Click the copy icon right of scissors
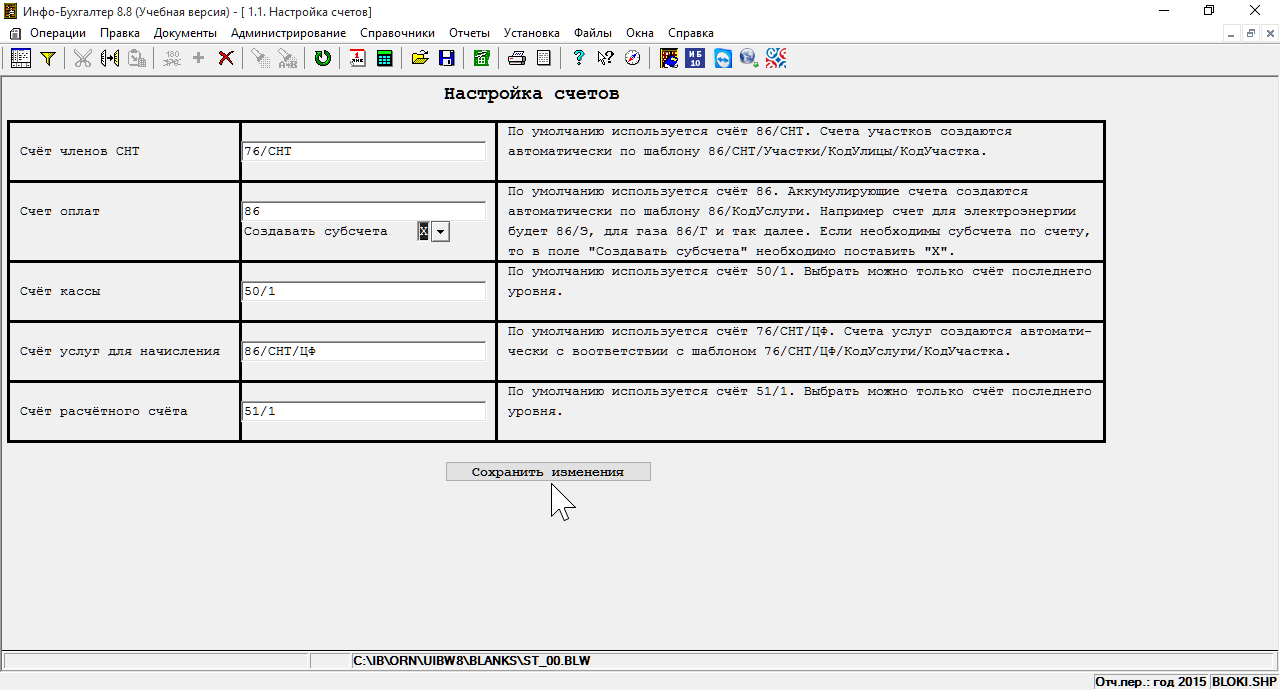The height and width of the screenshot is (690, 1280). tap(110, 58)
